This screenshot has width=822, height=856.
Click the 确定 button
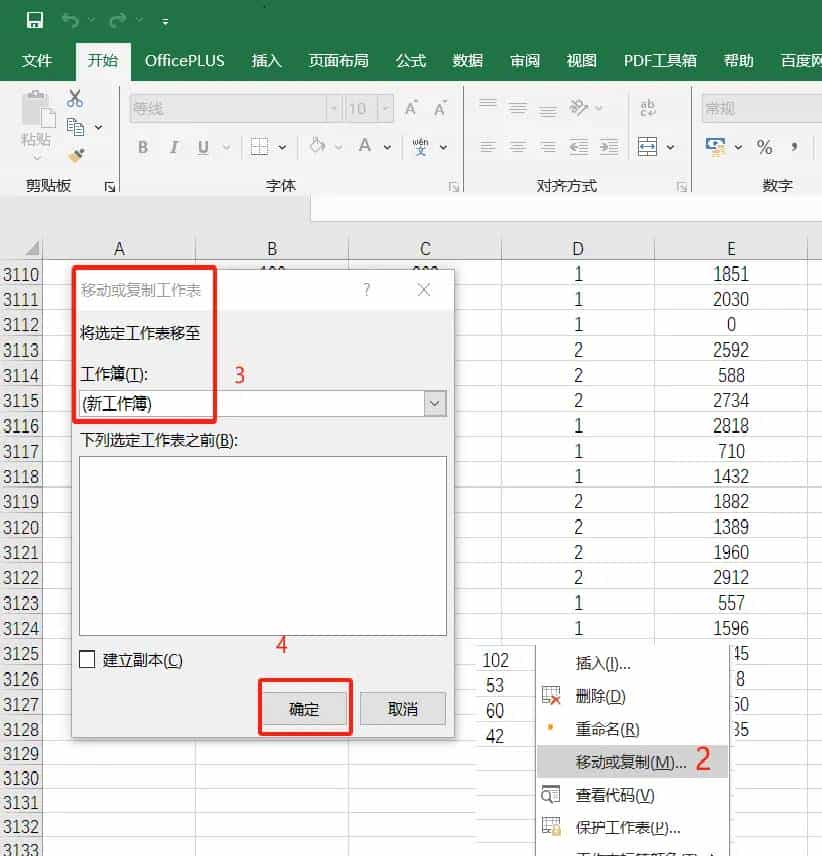304,709
